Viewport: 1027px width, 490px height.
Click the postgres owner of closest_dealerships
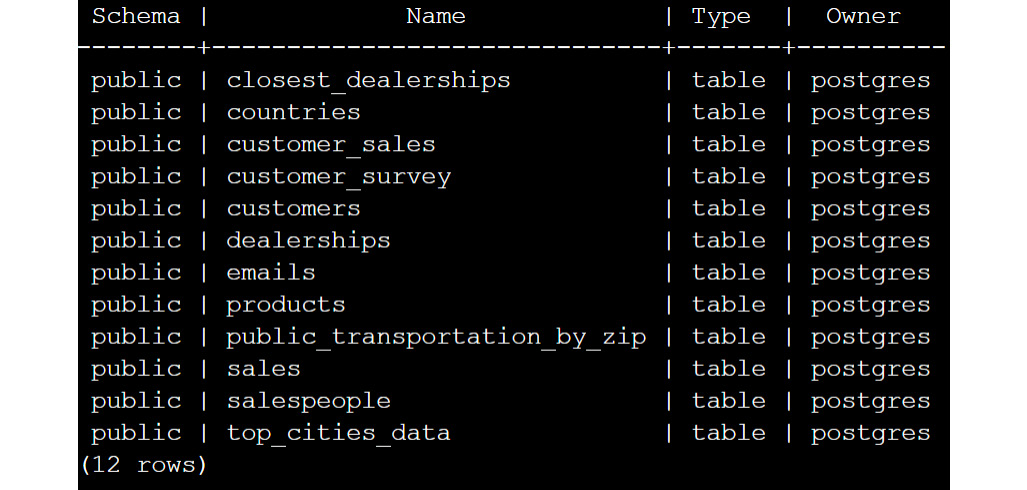tap(870, 81)
